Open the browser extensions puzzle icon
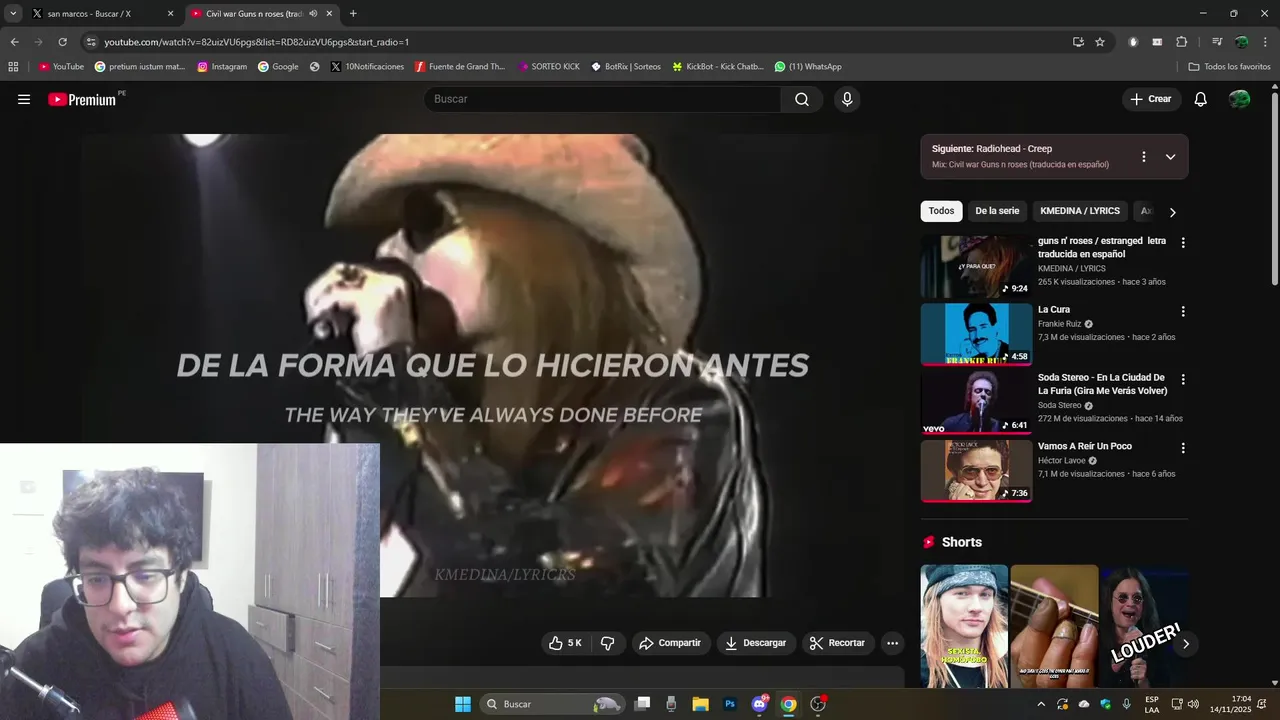Image resolution: width=1280 pixels, height=720 pixels. click(1182, 42)
